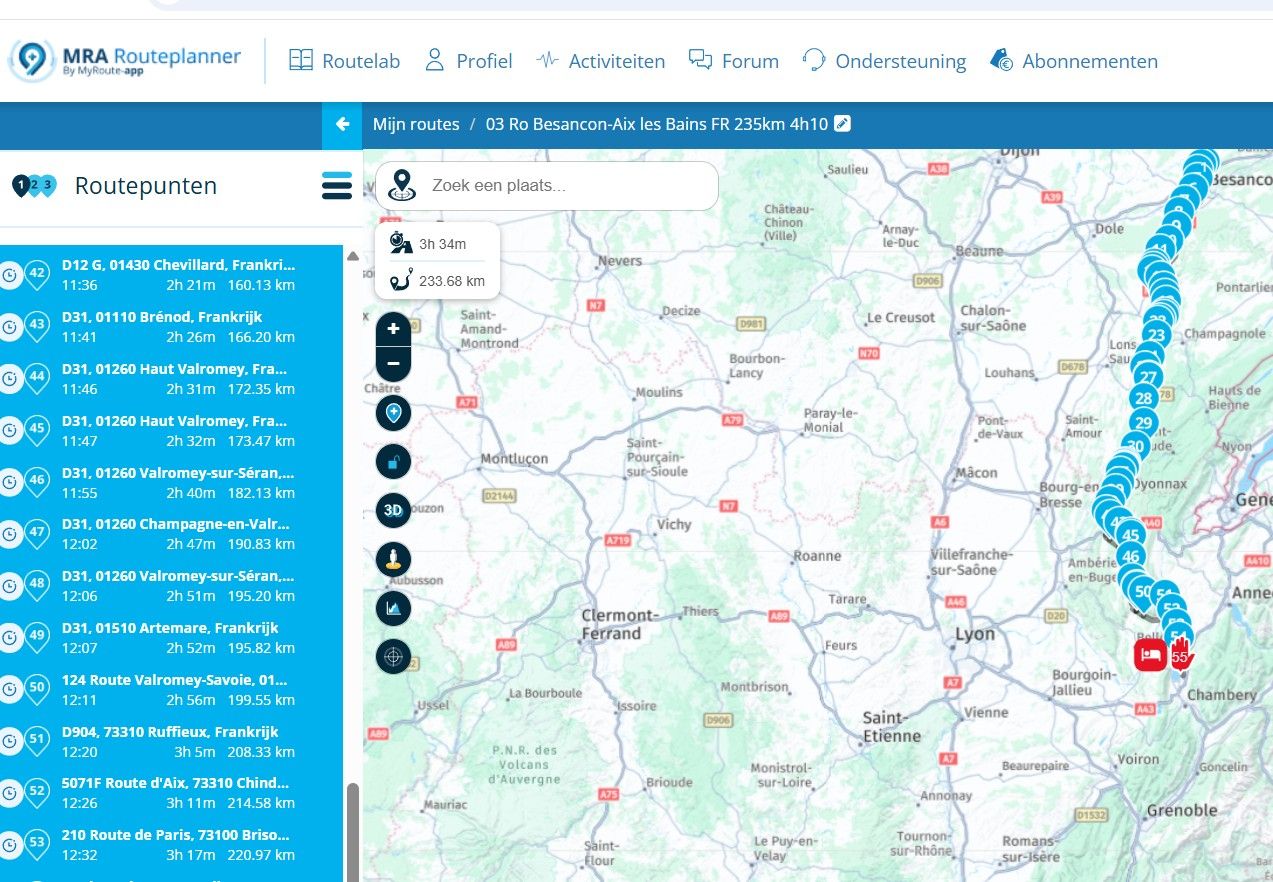Click map waypoint marker 46
This screenshot has height=882, width=1273.
pyautogui.click(x=1130, y=557)
